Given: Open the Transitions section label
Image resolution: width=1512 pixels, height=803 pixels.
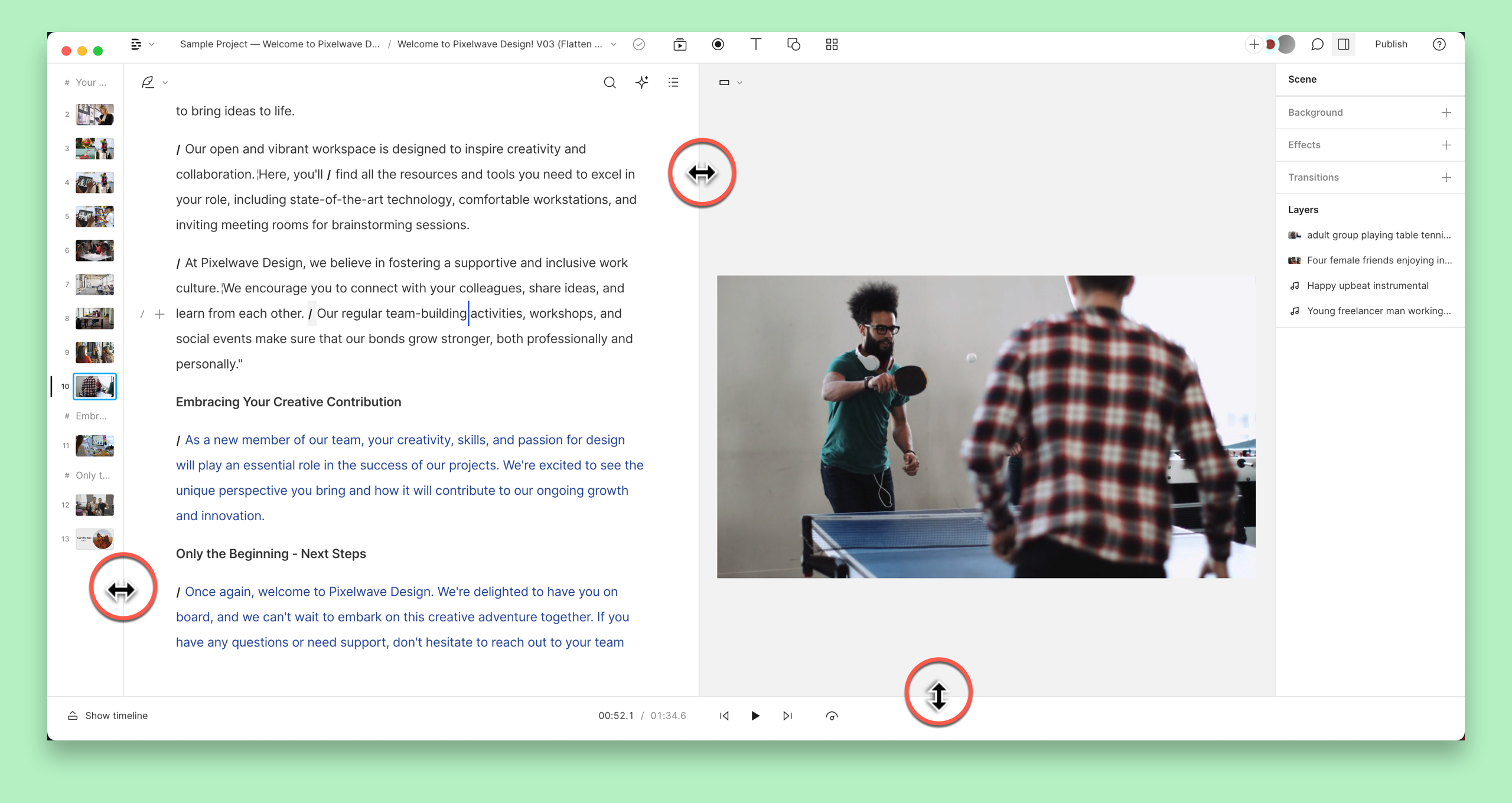Looking at the screenshot, I should [x=1314, y=177].
